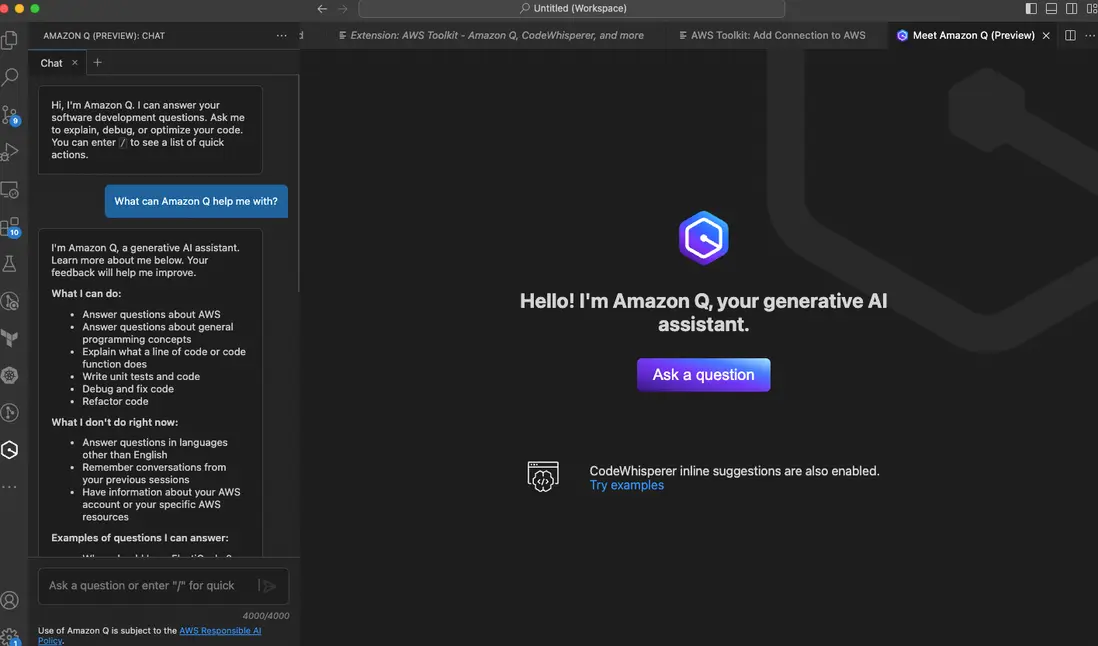
Task: Open the Terraform view in activity bar
Action: [10, 338]
